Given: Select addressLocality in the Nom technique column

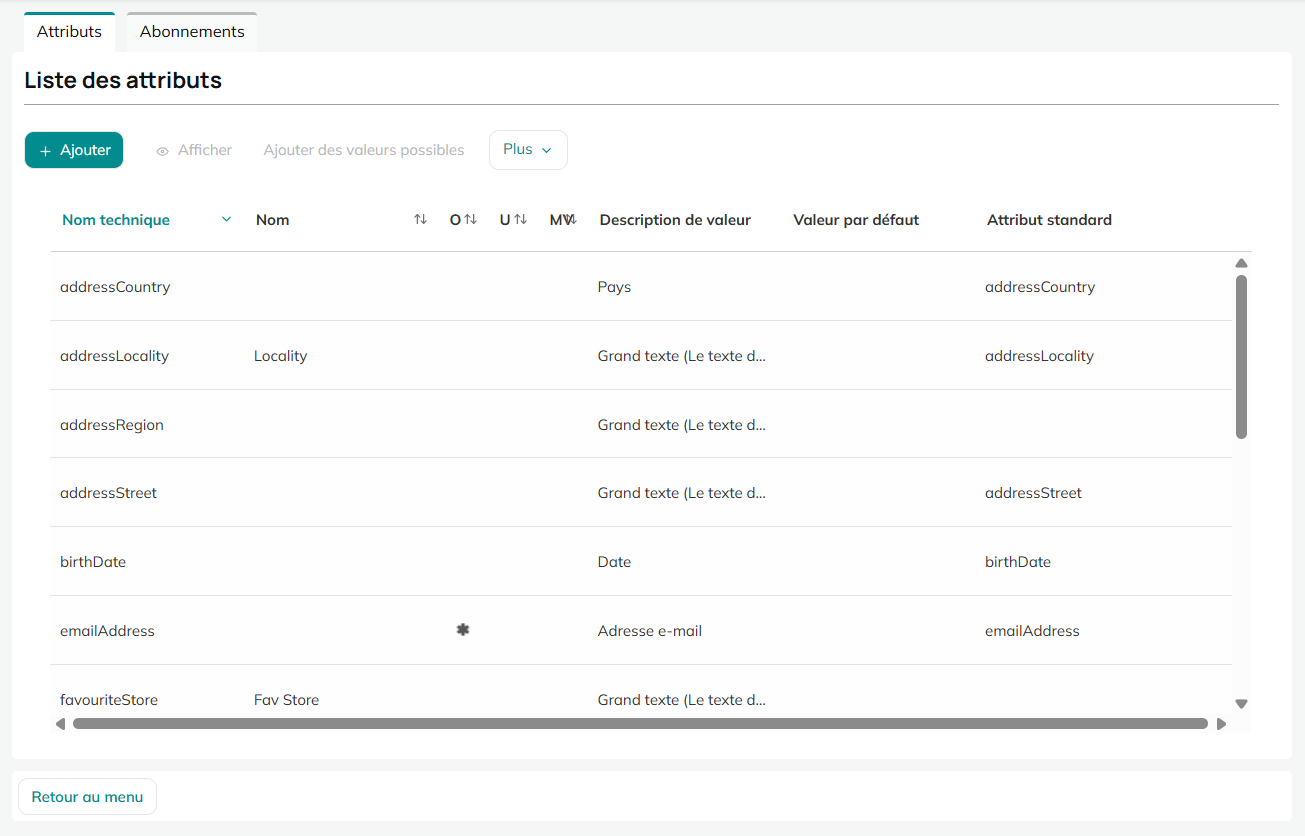Looking at the screenshot, I should click(x=114, y=356).
